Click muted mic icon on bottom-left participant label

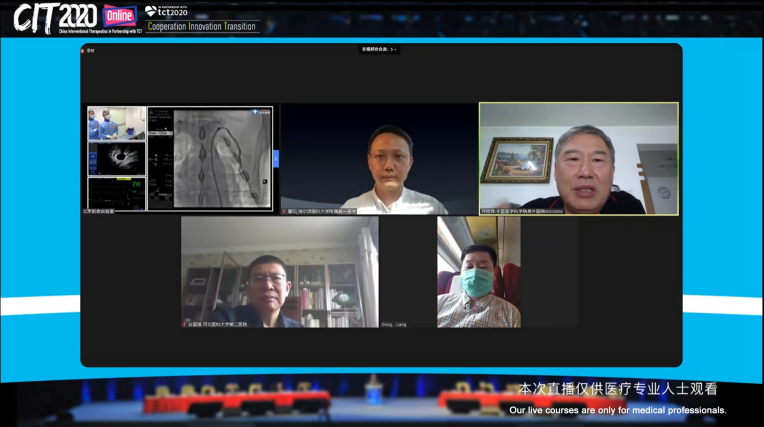[186, 324]
